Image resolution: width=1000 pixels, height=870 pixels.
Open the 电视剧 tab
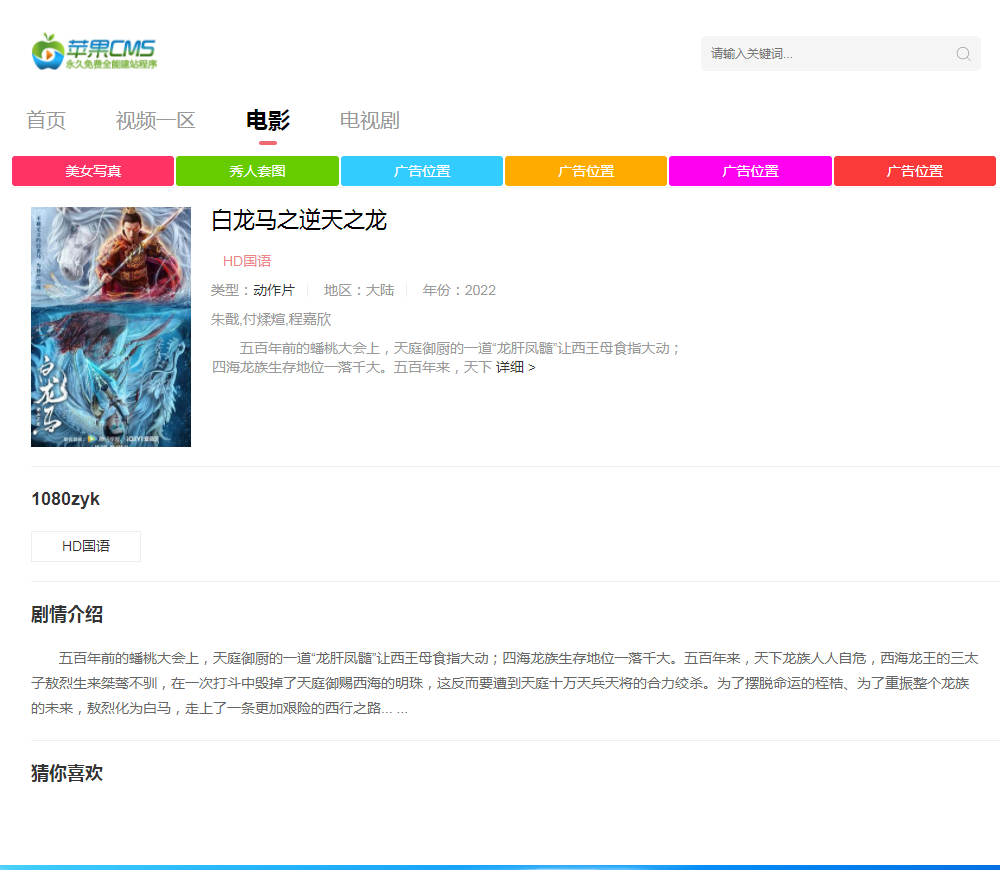point(369,120)
